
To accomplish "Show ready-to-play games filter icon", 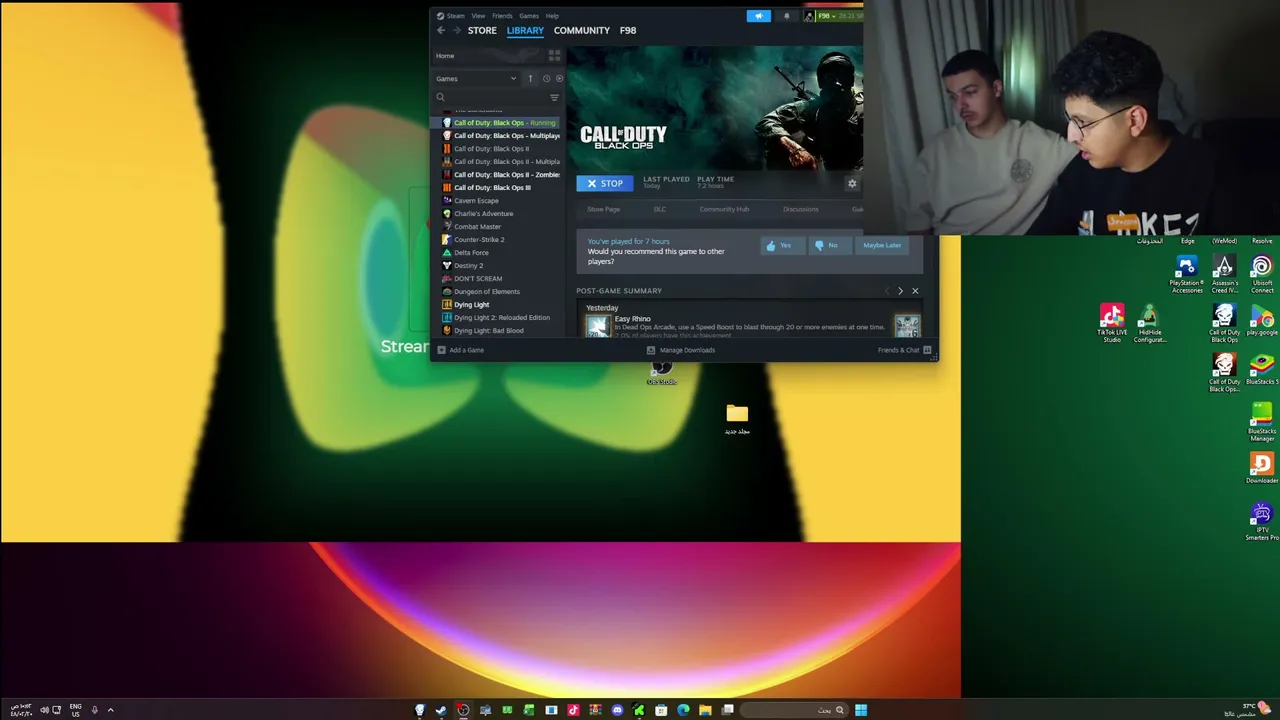I will click(x=559, y=79).
